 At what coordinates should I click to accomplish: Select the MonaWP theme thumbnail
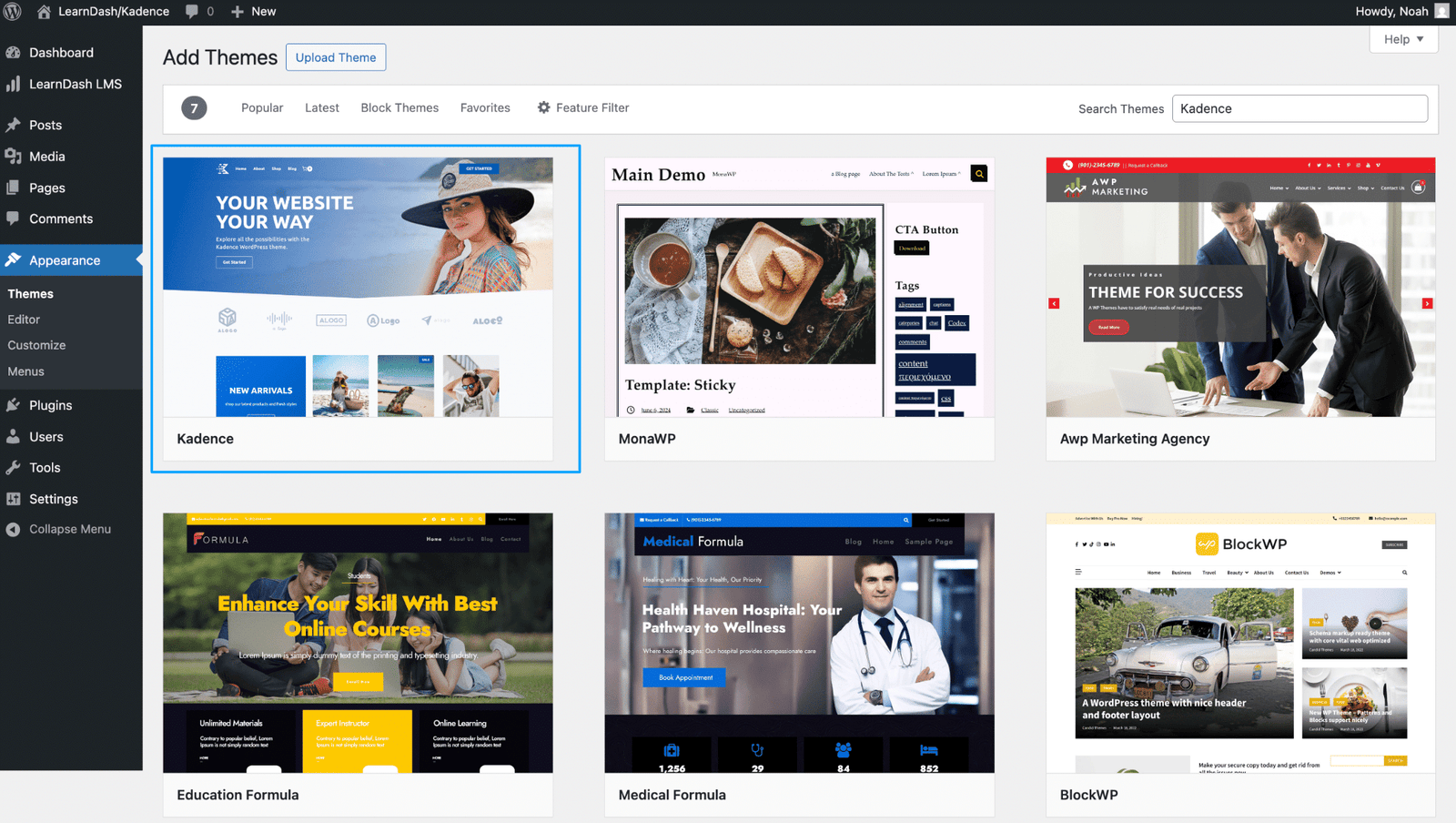click(x=799, y=287)
